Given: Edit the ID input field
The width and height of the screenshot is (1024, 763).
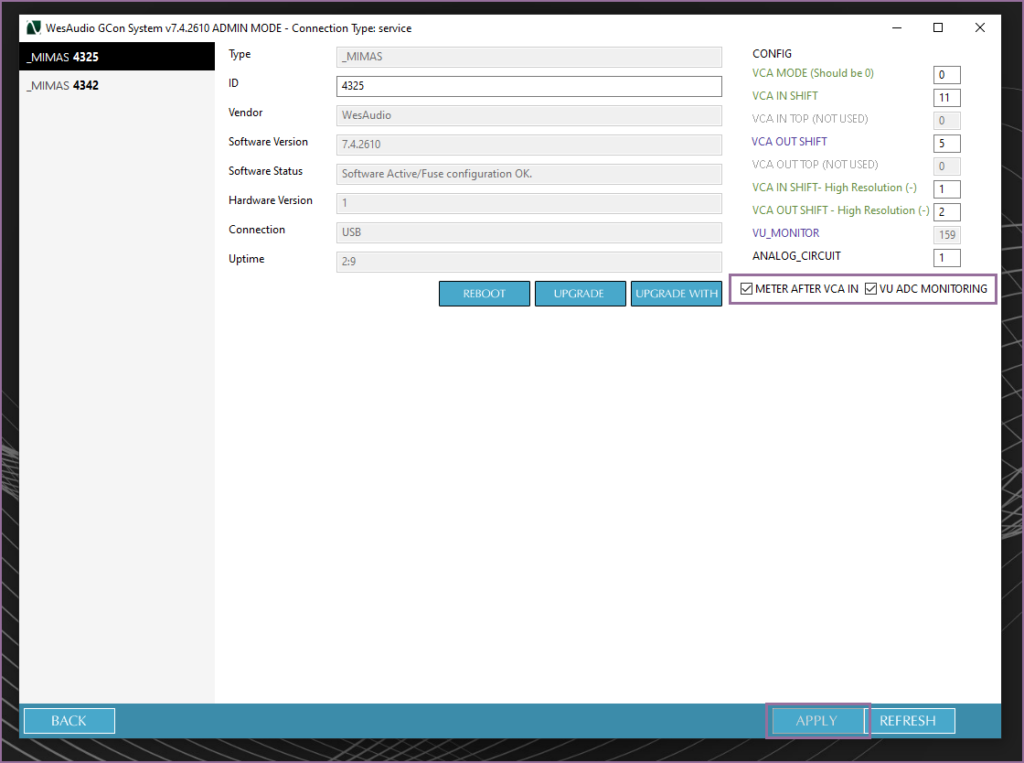Looking at the screenshot, I should coord(529,86).
